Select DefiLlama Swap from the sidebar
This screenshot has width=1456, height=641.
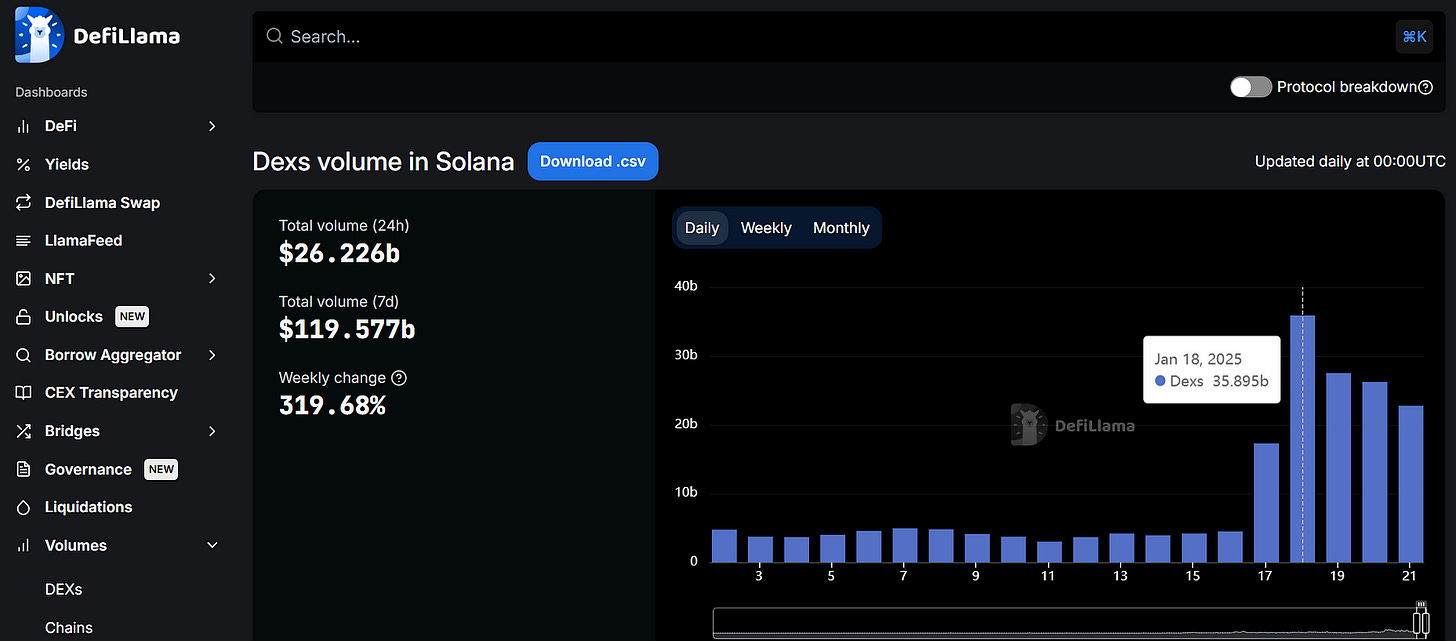click(x=102, y=202)
